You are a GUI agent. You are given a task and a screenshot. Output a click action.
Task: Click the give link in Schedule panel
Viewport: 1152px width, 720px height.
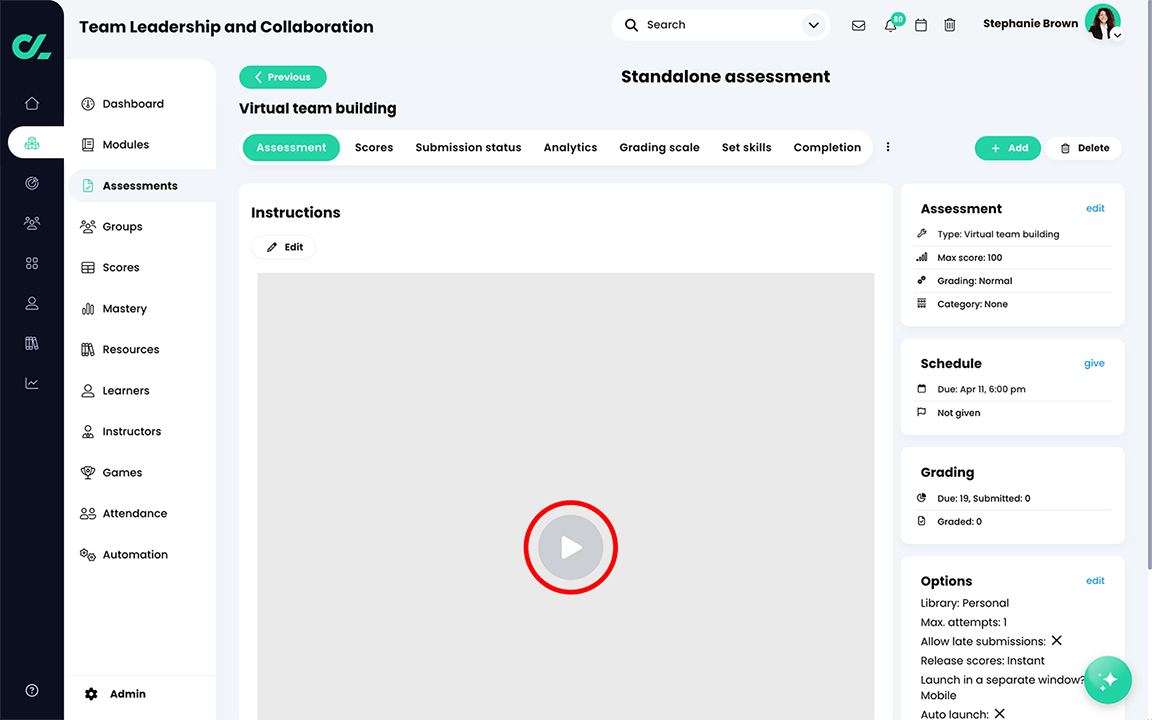[1094, 363]
